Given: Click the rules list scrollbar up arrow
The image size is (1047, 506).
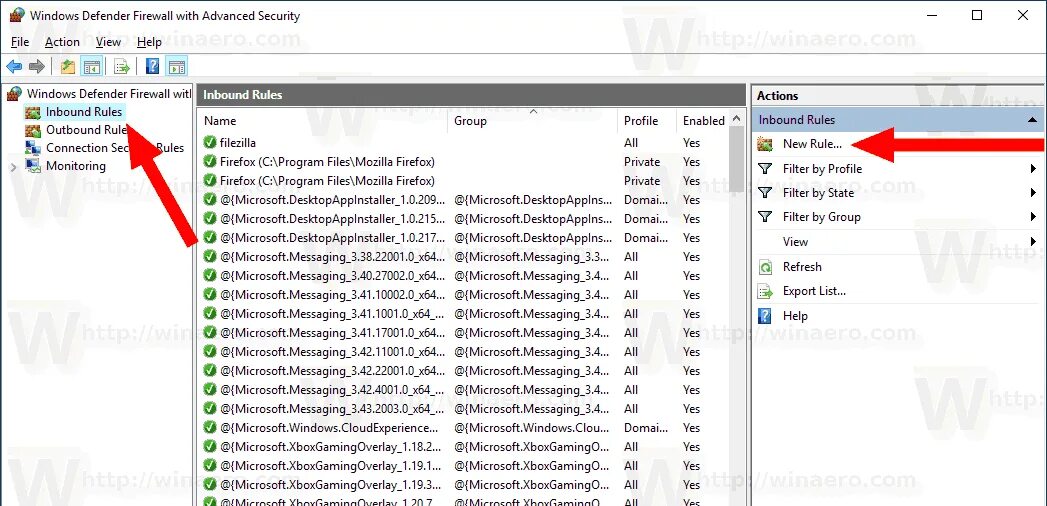Looking at the screenshot, I should pos(737,120).
